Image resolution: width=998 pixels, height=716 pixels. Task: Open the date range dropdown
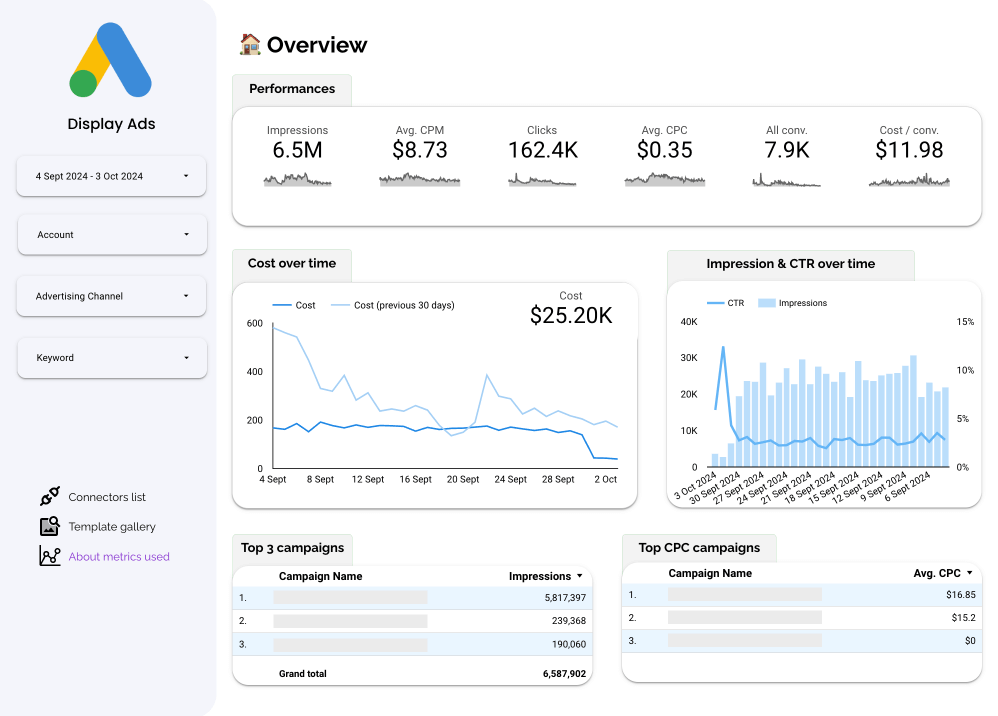(x=111, y=176)
